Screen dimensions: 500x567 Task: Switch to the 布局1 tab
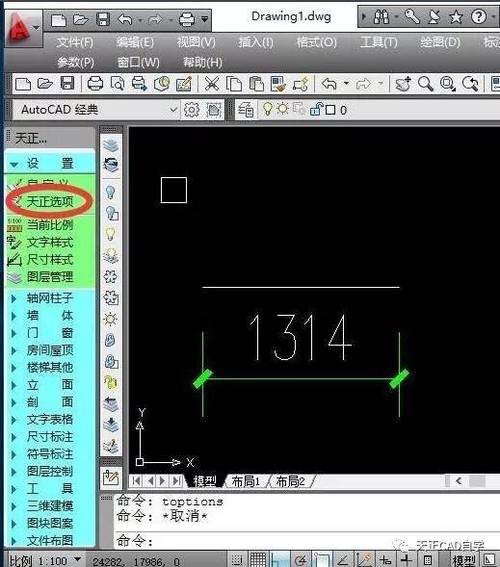click(x=246, y=481)
